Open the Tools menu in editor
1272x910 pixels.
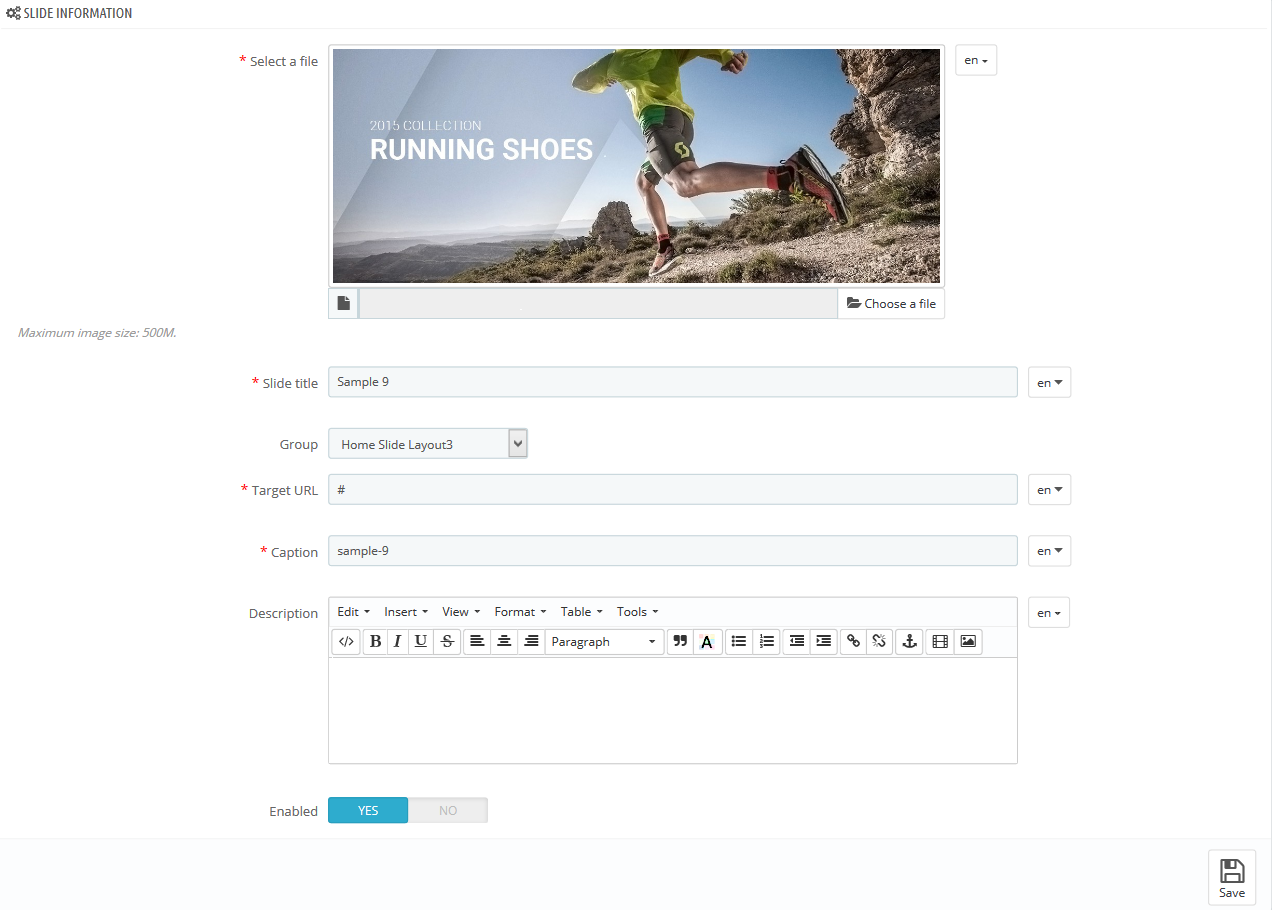[x=637, y=612]
